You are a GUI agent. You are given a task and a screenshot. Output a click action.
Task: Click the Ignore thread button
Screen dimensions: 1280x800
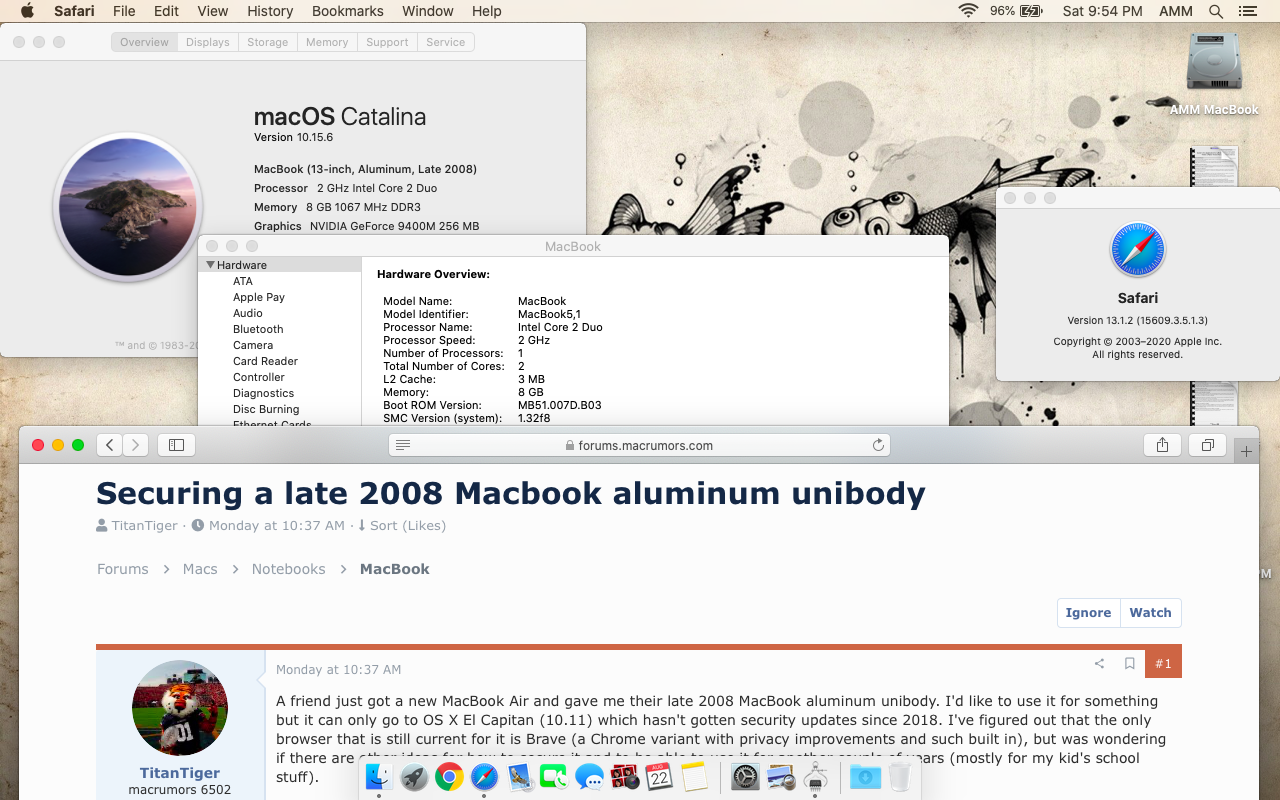(1088, 613)
